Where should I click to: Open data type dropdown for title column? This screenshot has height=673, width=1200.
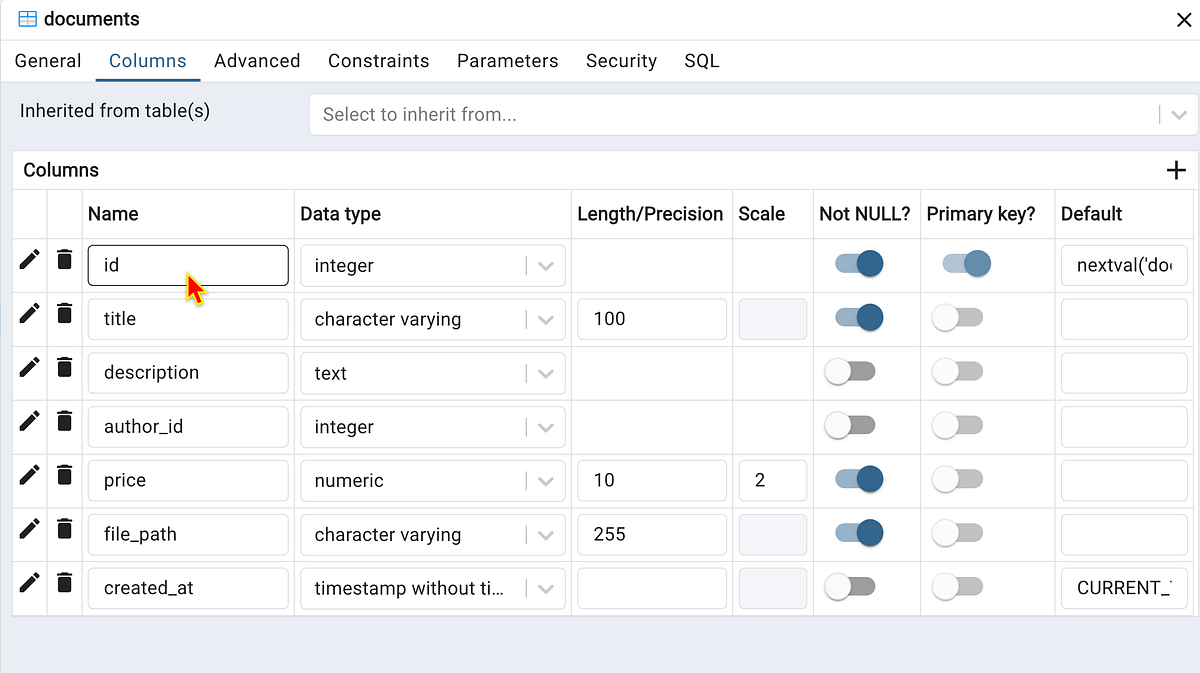point(545,320)
